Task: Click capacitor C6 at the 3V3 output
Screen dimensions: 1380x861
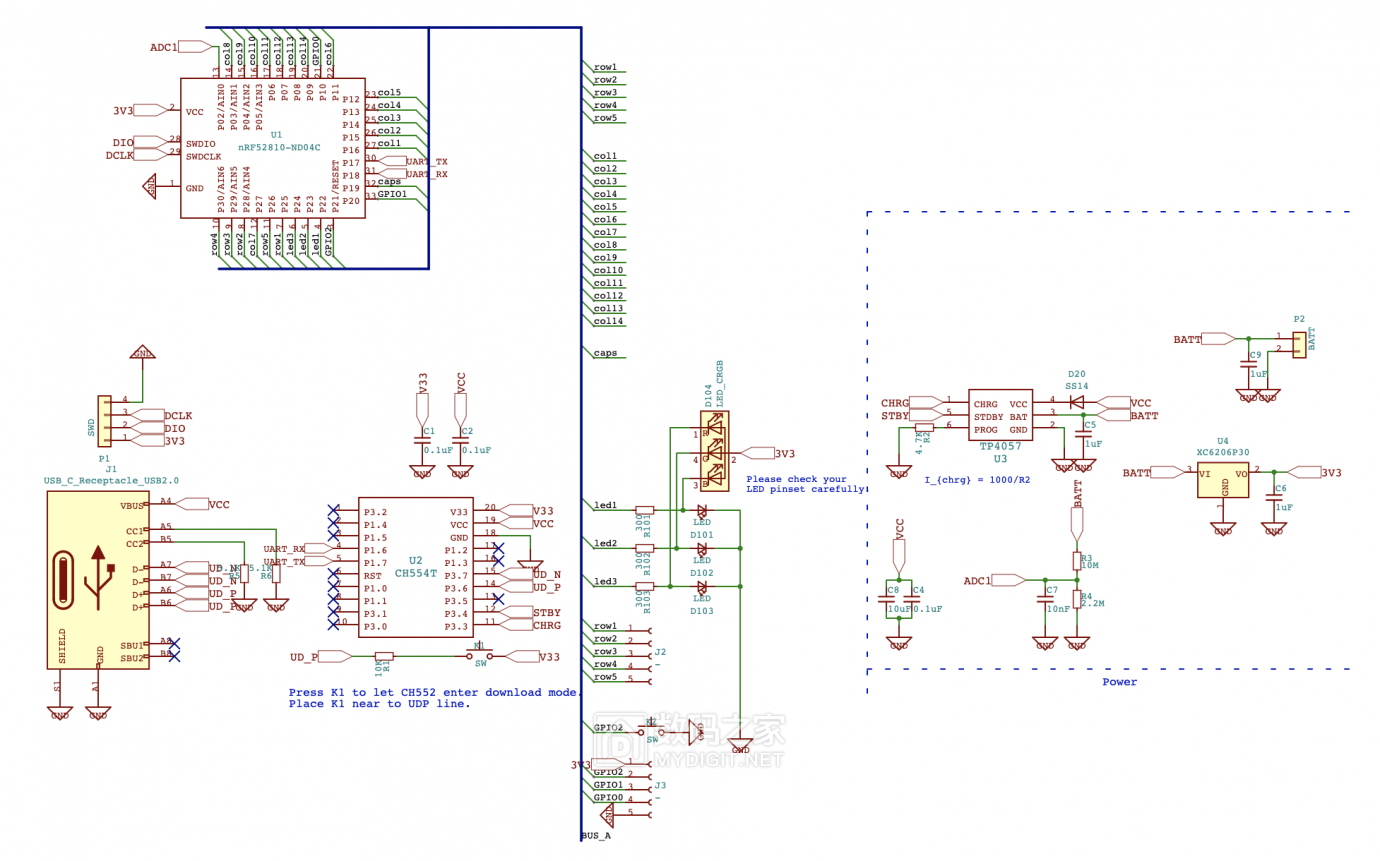Action: tap(1273, 496)
